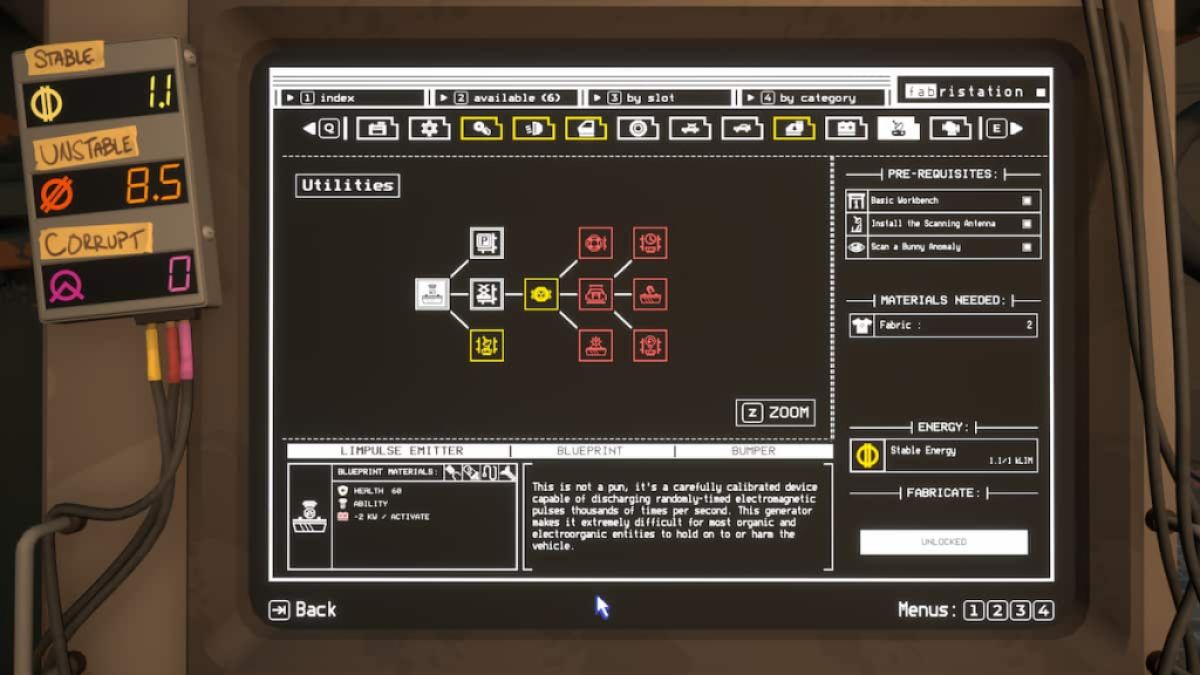The width and height of the screenshot is (1200, 675).
Task: Select the locked red lifebuoy node
Action: point(595,242)
